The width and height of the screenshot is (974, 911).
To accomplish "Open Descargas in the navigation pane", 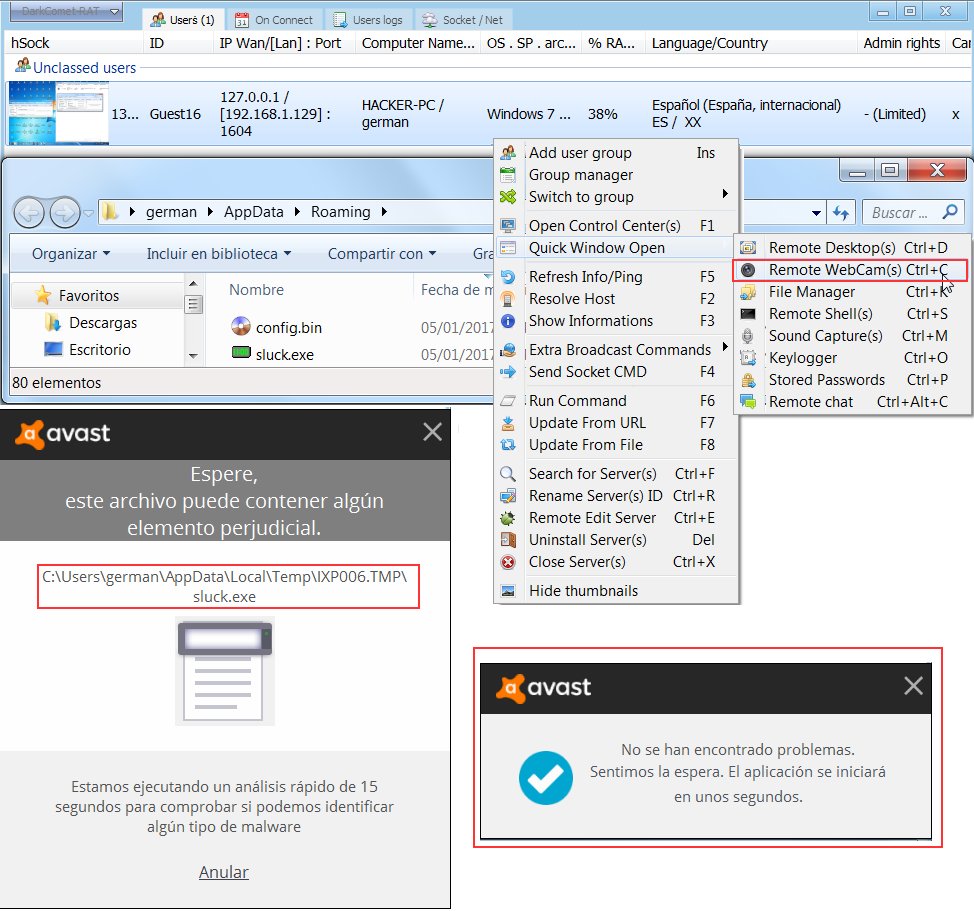I will [x=91, y=323].
